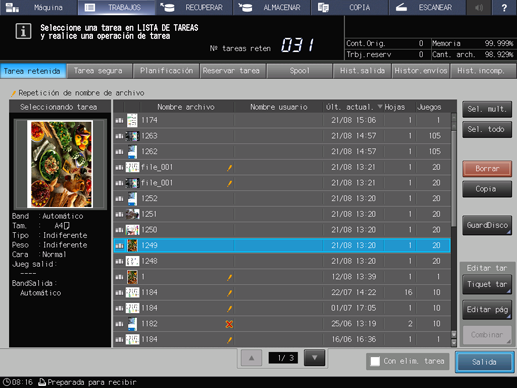Click the Sel. mult. button

click(x=487, y=109)
